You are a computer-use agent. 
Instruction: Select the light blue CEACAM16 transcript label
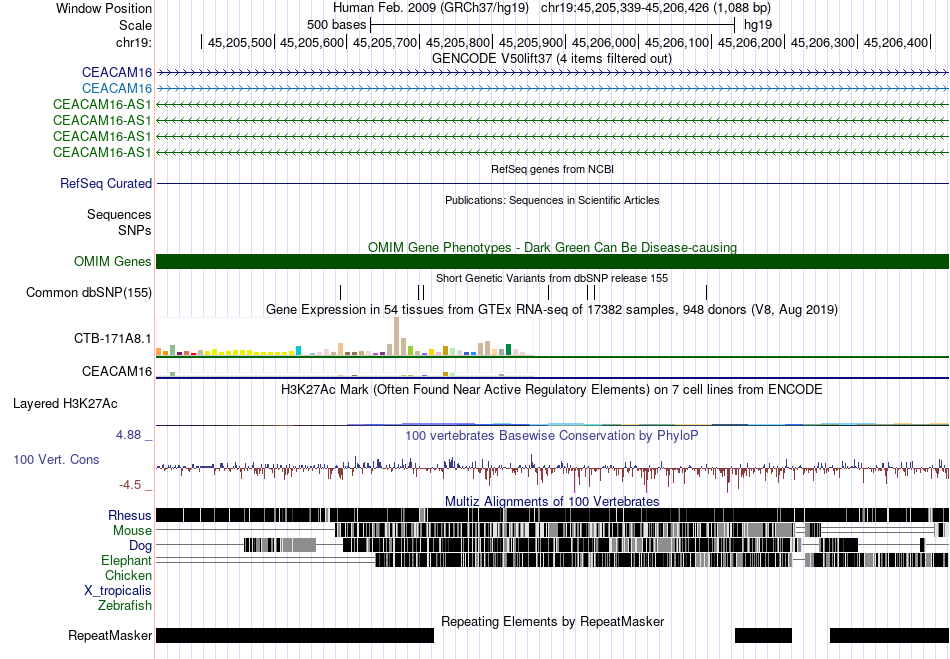click(x=117, y=88)
